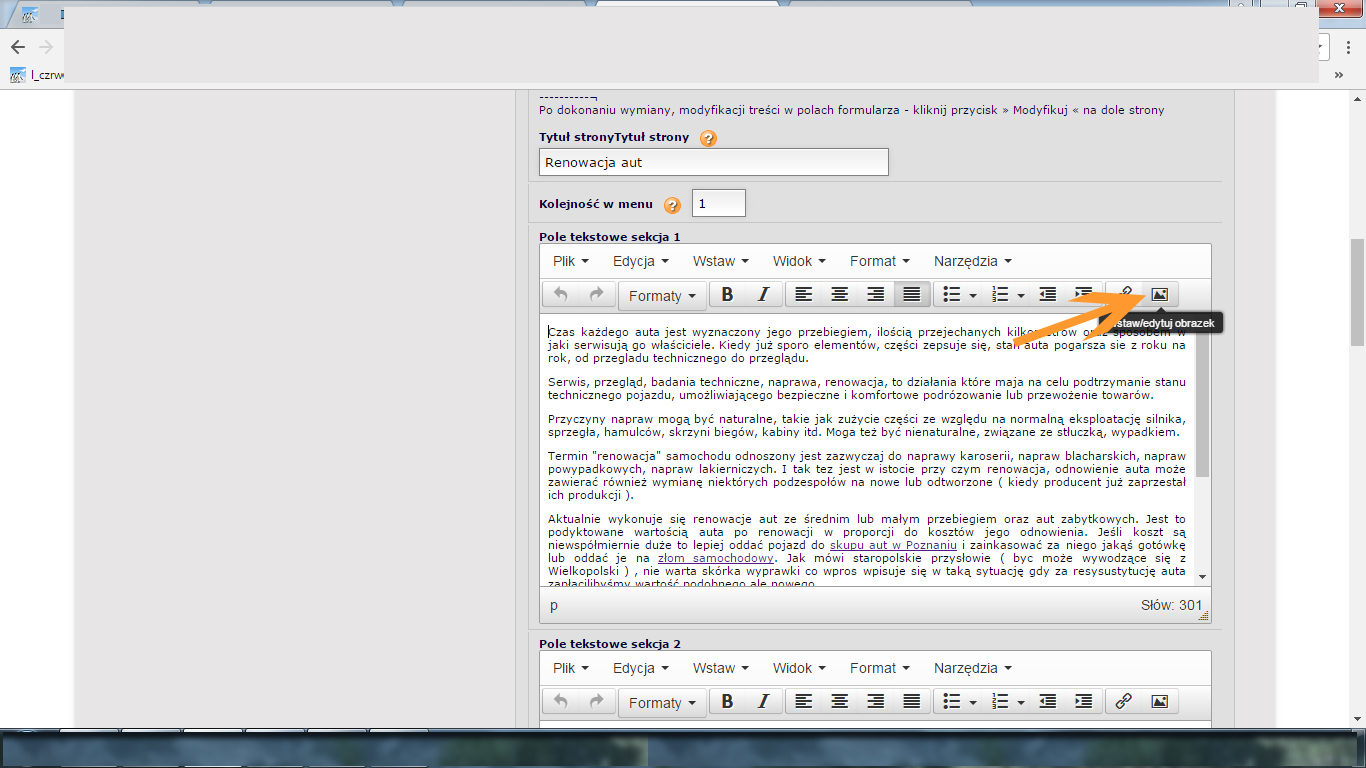
Task: Toggle bold in section 1 editor
Action: pos(728,295)
